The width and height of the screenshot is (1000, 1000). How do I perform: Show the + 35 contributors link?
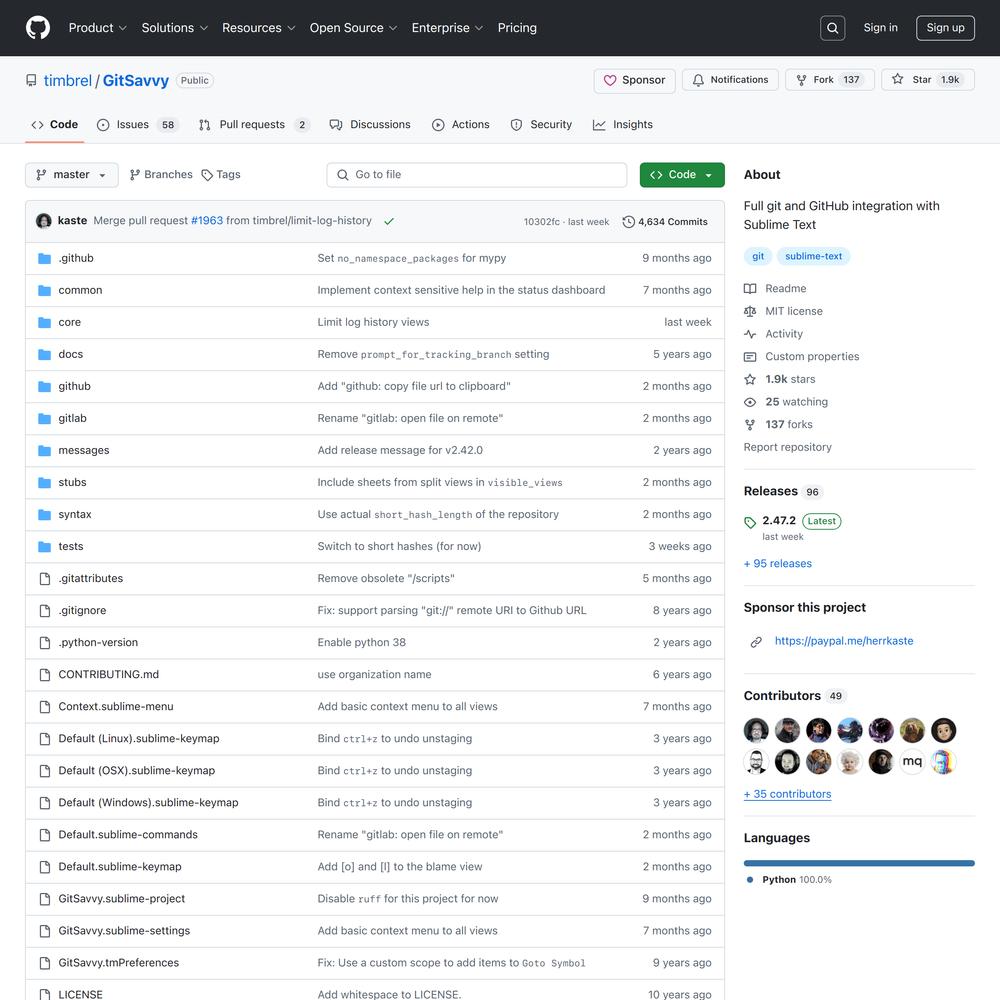tap(788, 795)
